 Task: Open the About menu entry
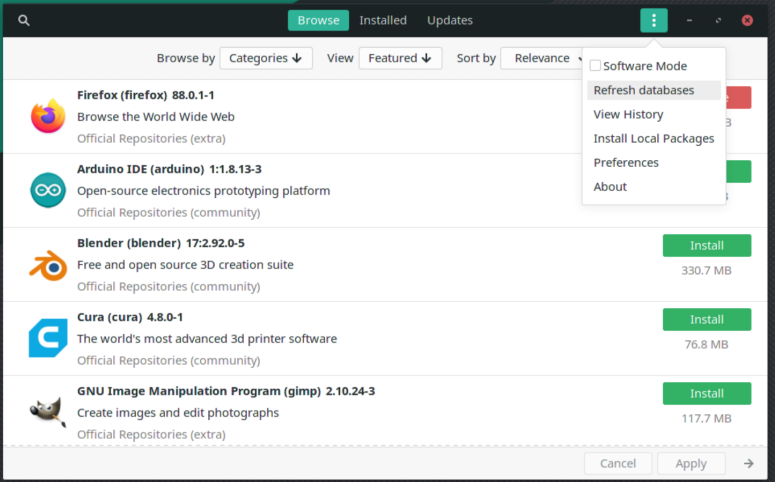653,187
